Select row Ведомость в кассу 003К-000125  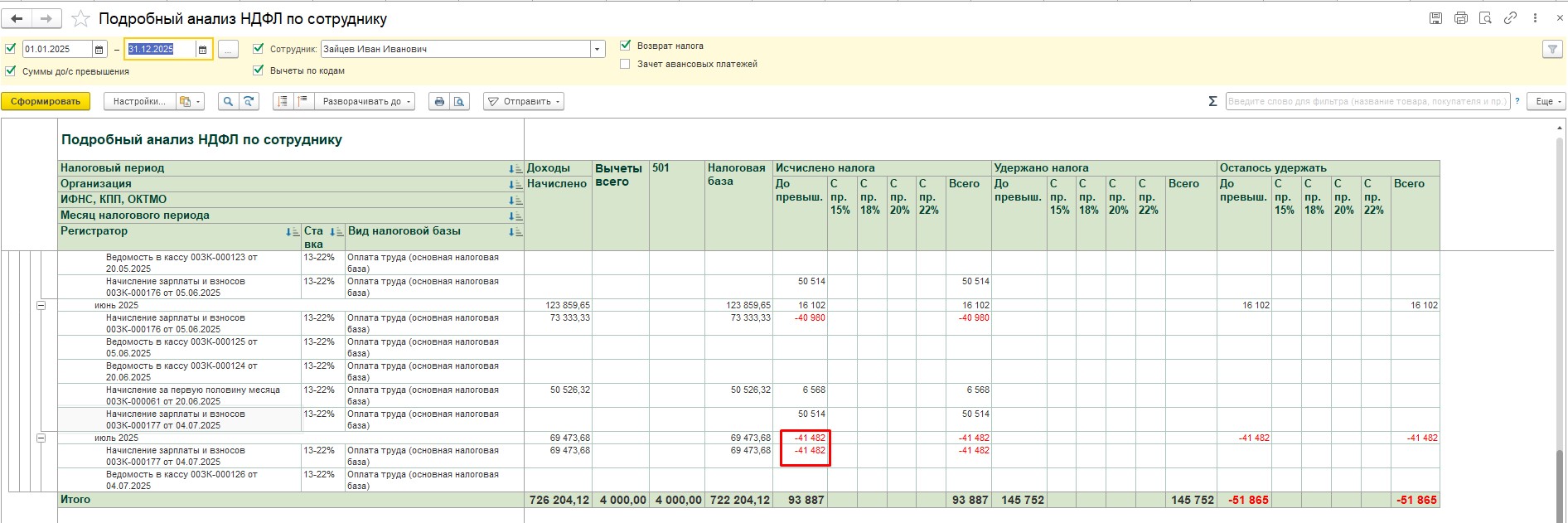(x=179, y=347)
